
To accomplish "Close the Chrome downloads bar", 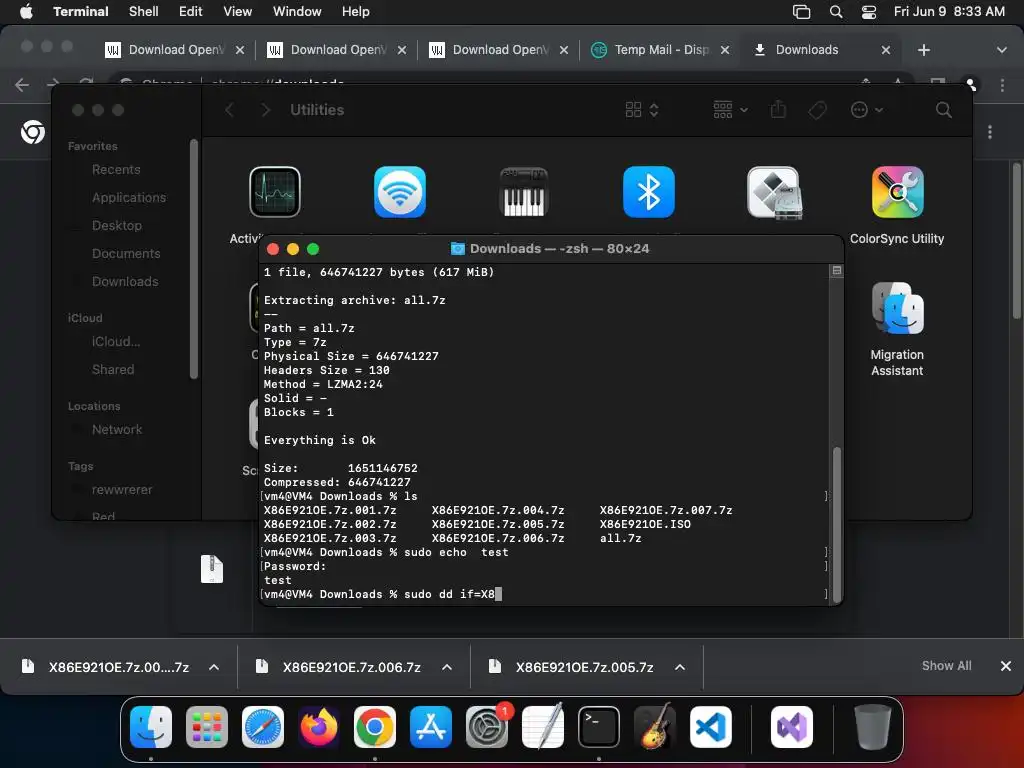I will (1006, 666).
